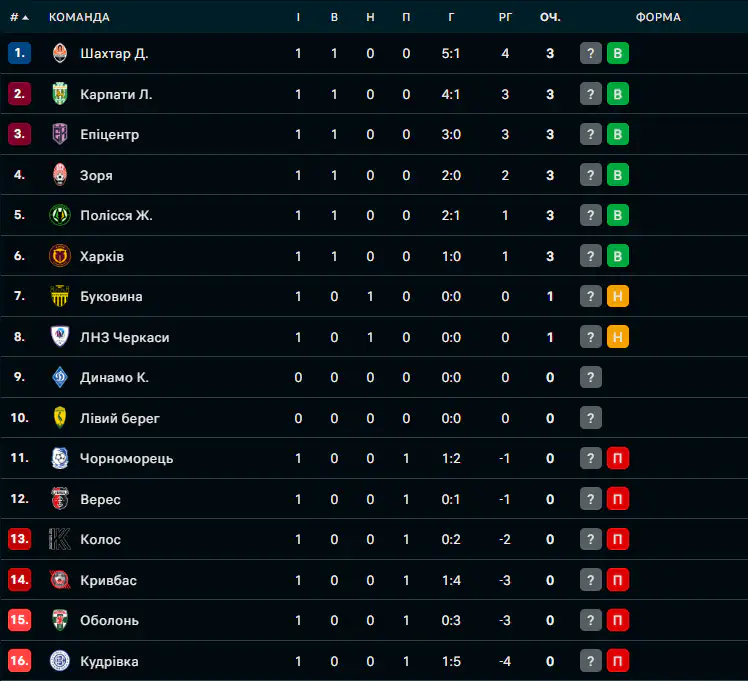Click red П form badge for Оболонь
This screenshot has height=681, width=748.
618,620
